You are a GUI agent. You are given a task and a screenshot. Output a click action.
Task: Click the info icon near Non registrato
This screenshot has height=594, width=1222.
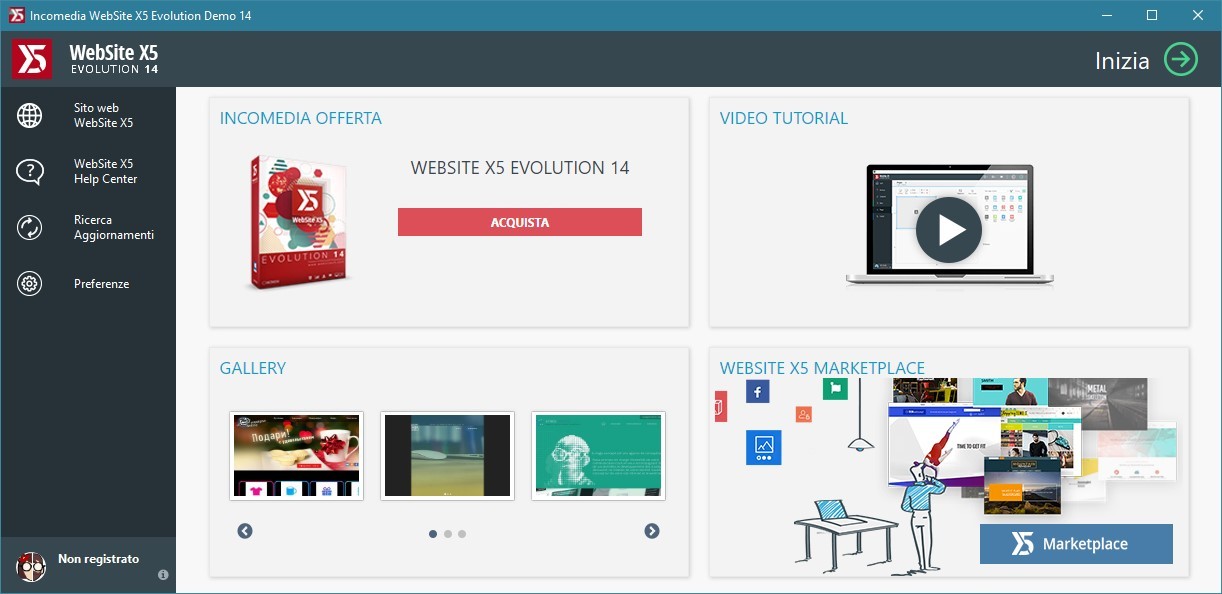pyautogui.click(x=163, y=575)
